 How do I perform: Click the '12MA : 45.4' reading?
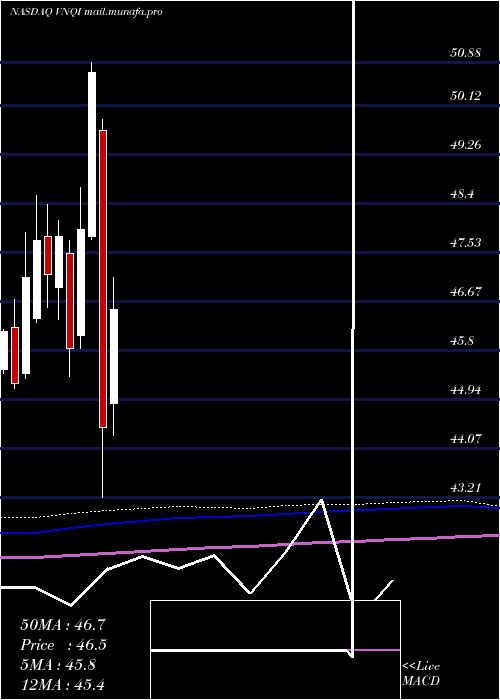point(63,684)
